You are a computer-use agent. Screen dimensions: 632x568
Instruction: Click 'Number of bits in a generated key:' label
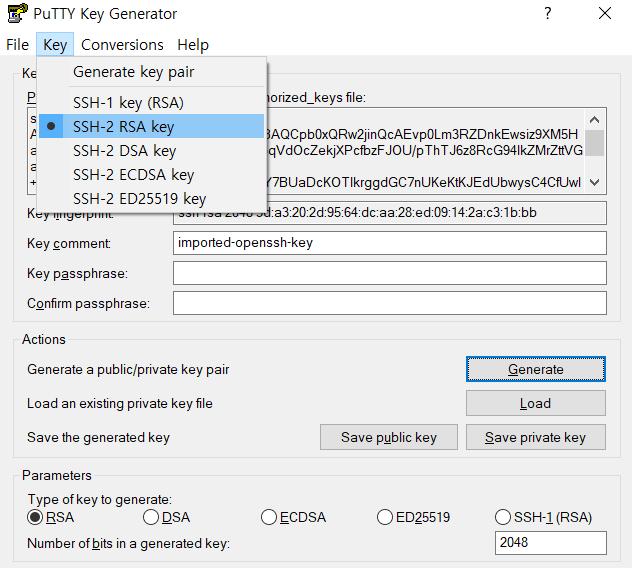(128, 543)
